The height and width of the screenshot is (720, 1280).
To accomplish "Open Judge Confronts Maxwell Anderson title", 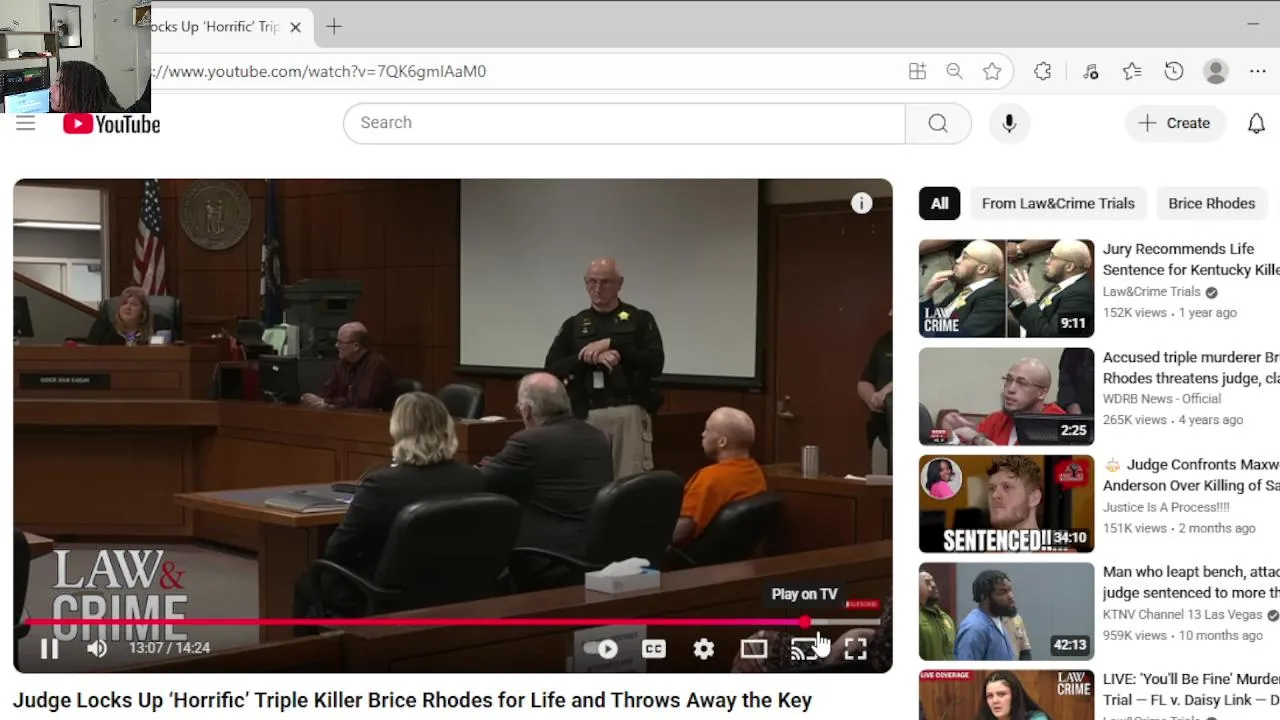I will [x=1190, y=475].
